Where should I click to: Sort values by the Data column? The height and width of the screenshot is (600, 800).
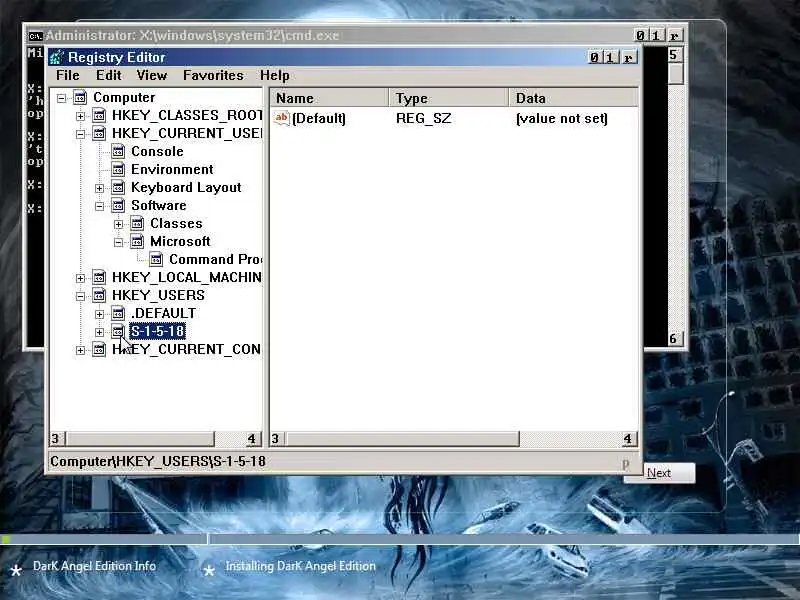(x=573, y=98)
